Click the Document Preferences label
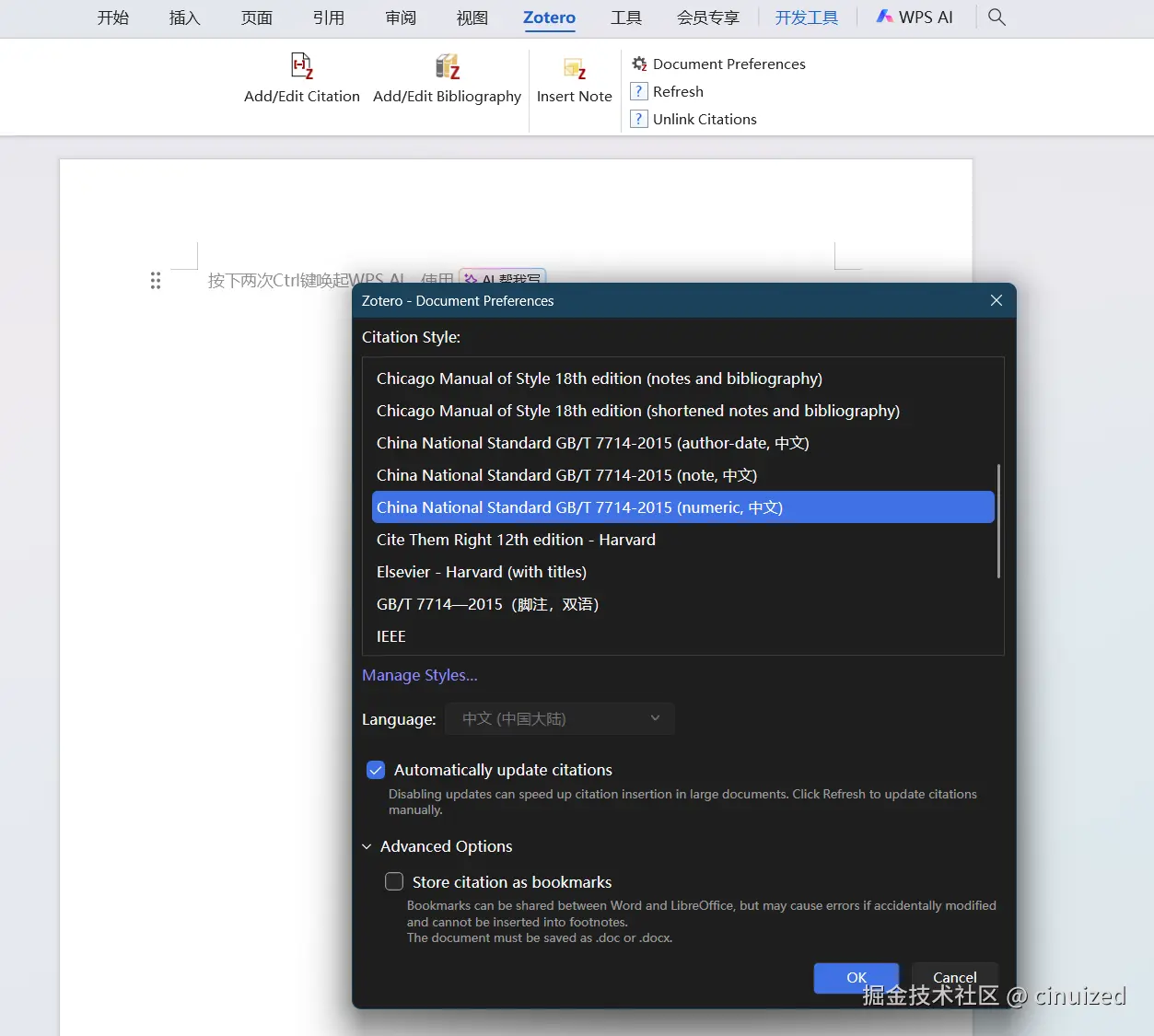Viewport: 1154px width, 1036px height. (729, 64)
